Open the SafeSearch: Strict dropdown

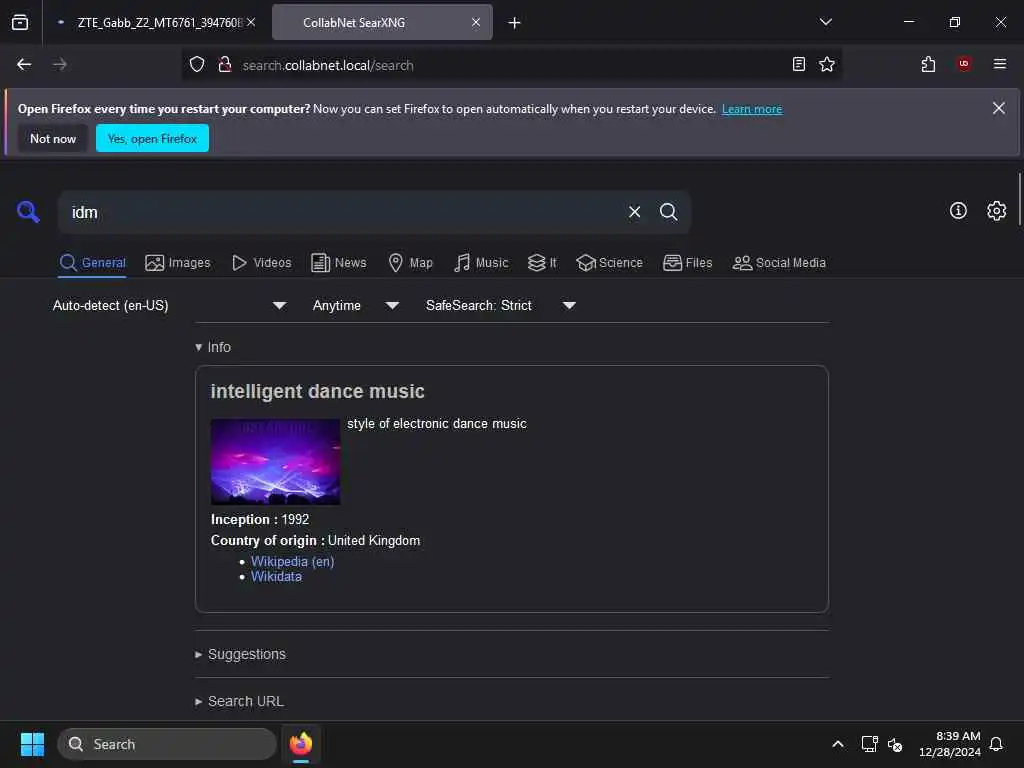coord(501,306)
